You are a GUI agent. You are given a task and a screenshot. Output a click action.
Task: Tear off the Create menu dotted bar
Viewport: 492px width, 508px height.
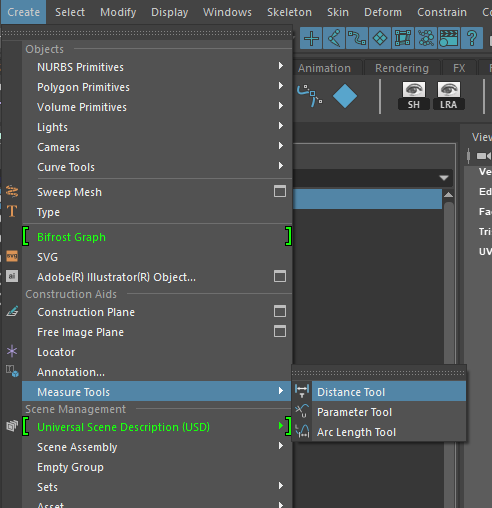pos(147,33)
